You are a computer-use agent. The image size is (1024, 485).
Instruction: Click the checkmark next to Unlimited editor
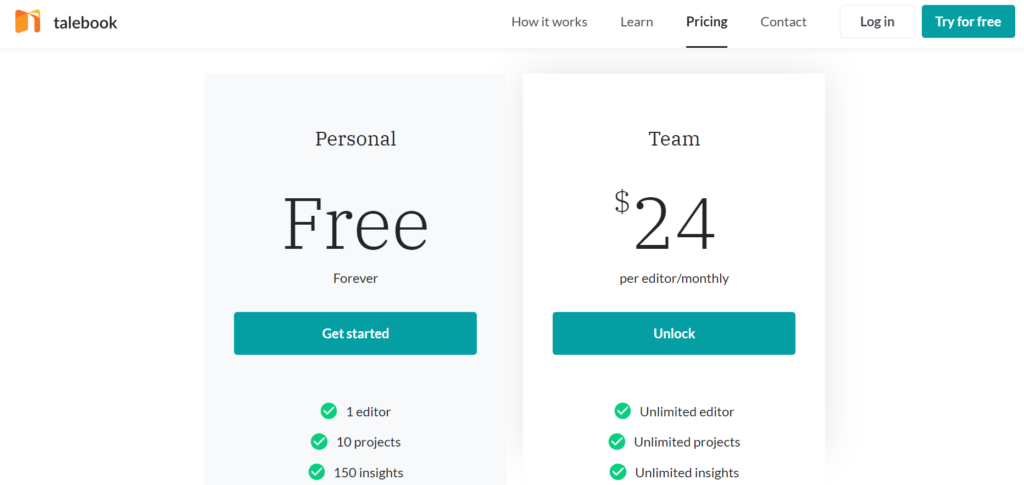click(x=622, y=411)
